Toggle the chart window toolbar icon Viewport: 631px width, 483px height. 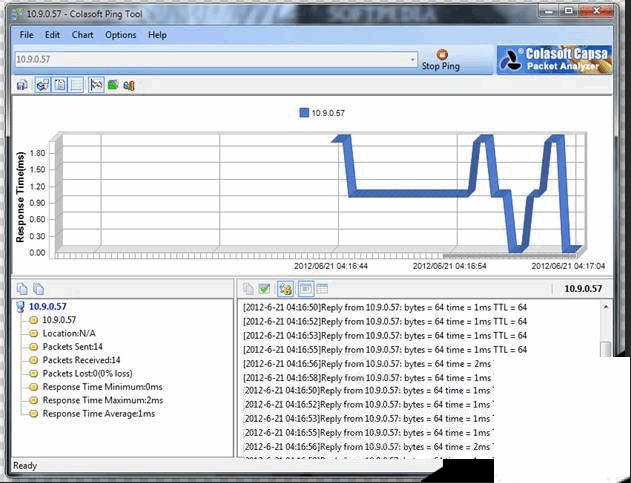click(x=42, y=85)
